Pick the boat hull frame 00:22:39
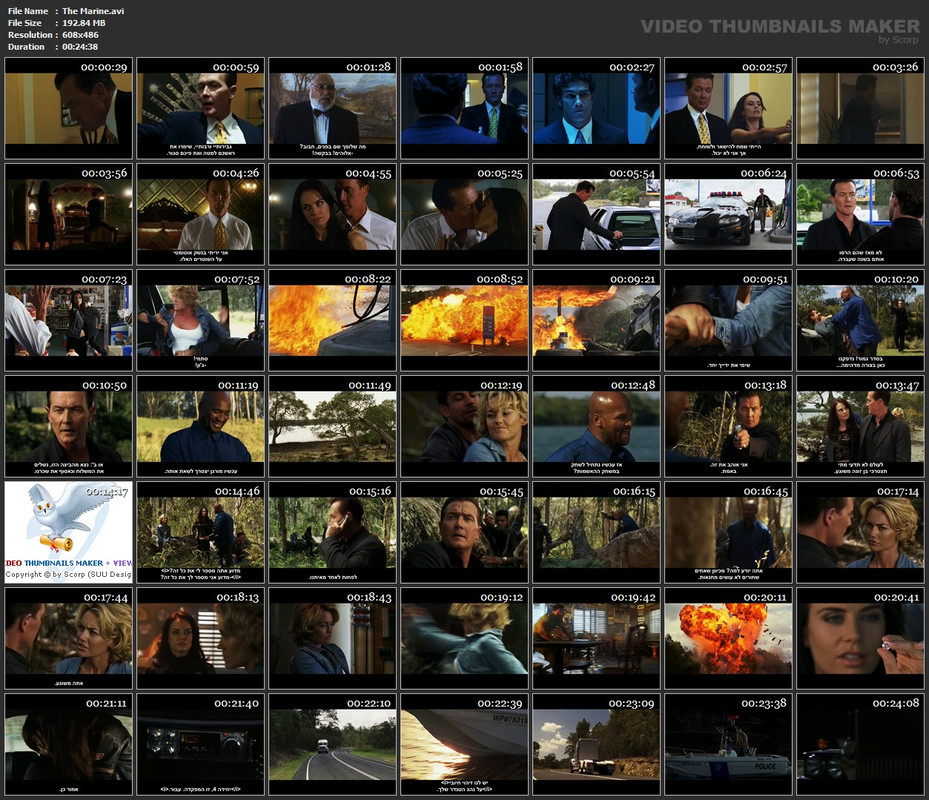 [464, 745]
